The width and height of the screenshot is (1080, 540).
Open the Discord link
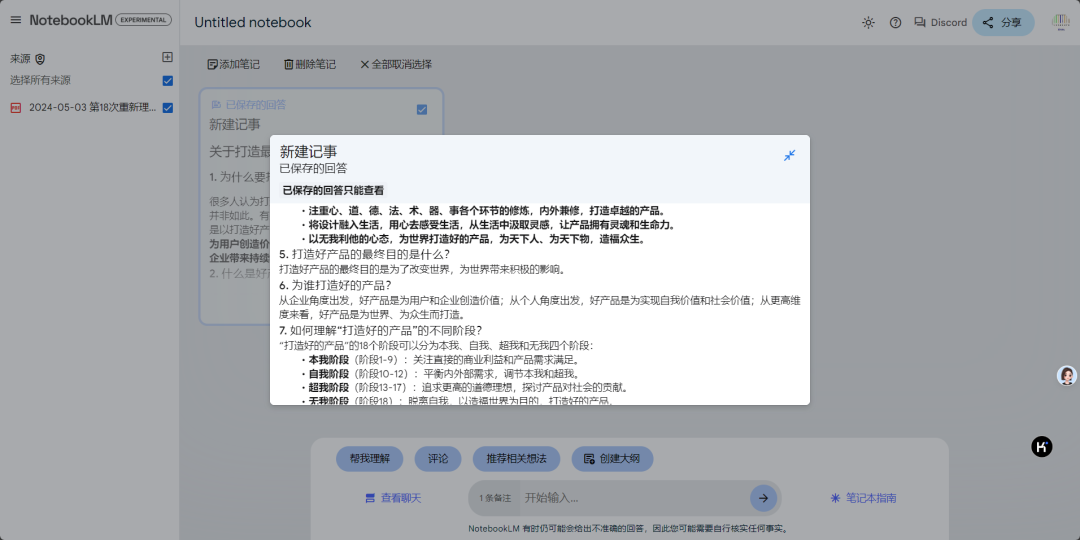(940, 23)
